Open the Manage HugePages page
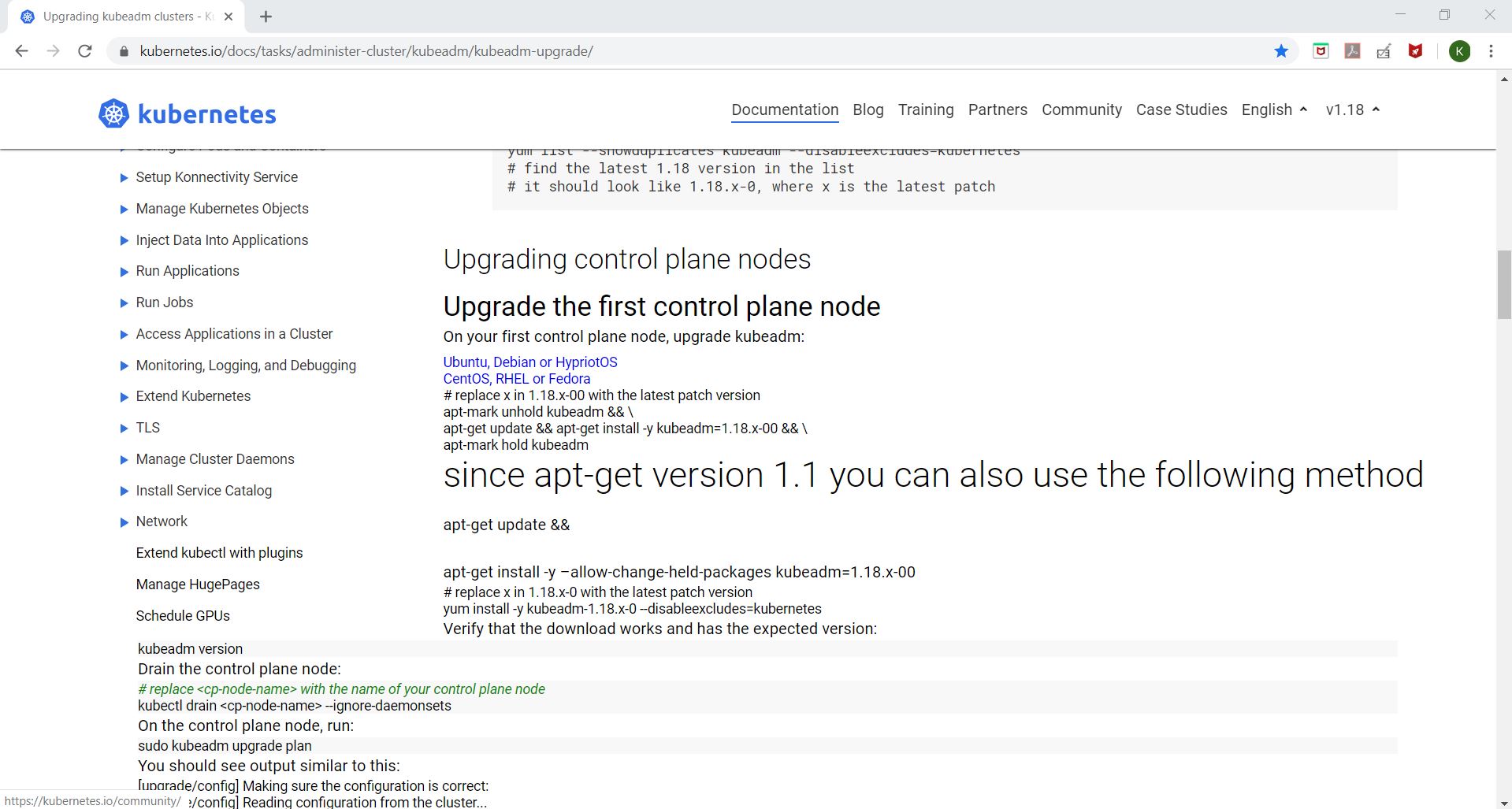1512x809 pixels. [x=198, y=584]
